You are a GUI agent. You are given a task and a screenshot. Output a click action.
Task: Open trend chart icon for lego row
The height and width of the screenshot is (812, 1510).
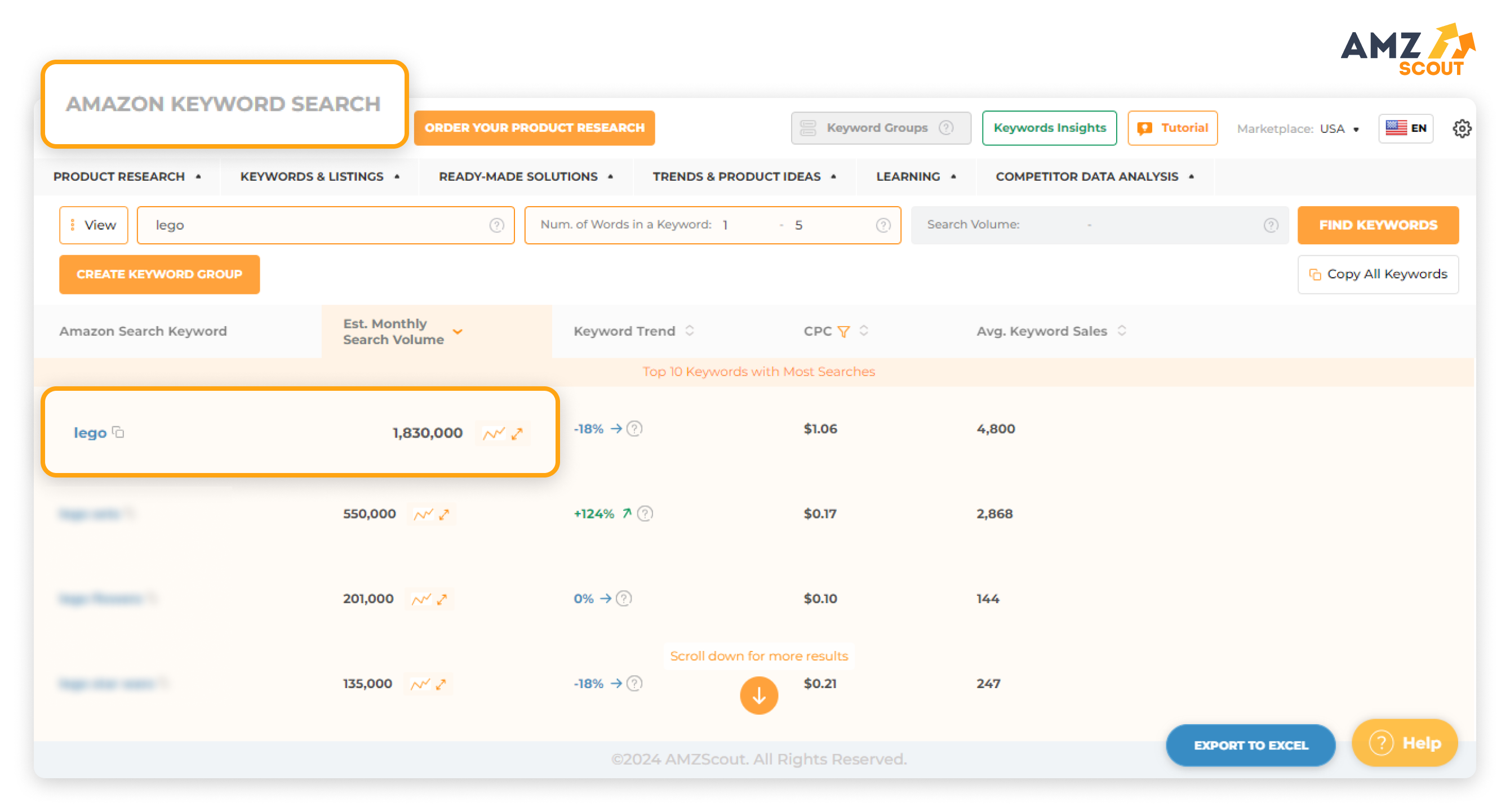coord(493,434)
